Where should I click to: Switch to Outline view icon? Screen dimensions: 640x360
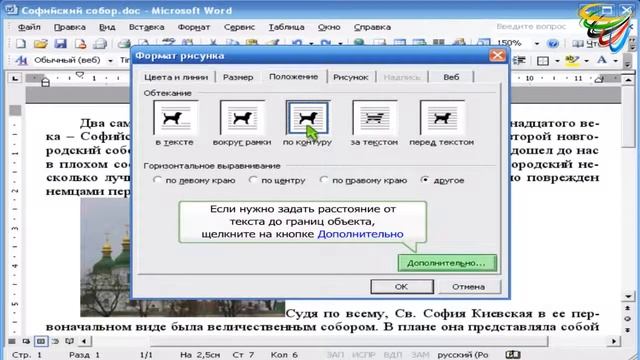(55, 341)
